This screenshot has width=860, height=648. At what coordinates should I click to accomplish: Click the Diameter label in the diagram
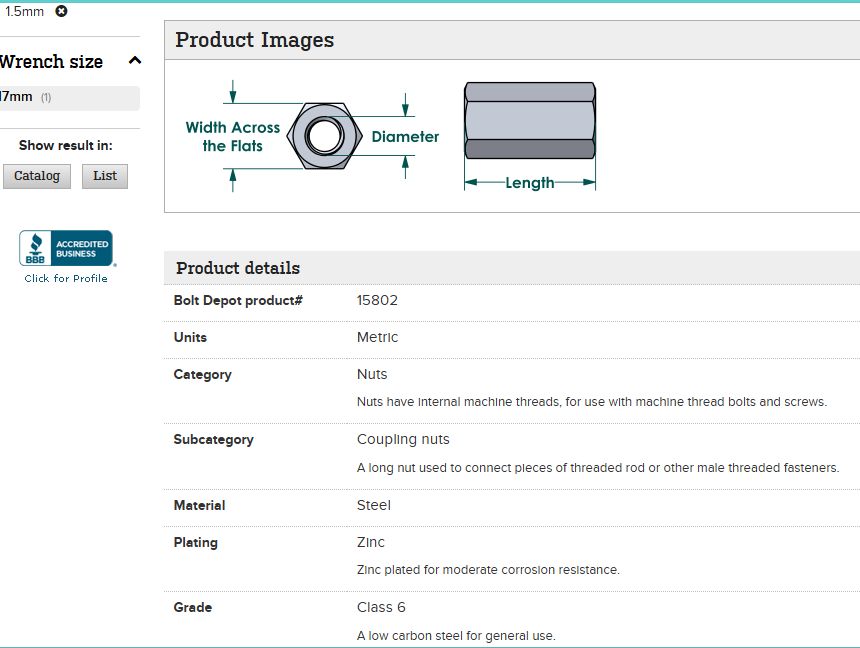[405, 137]
